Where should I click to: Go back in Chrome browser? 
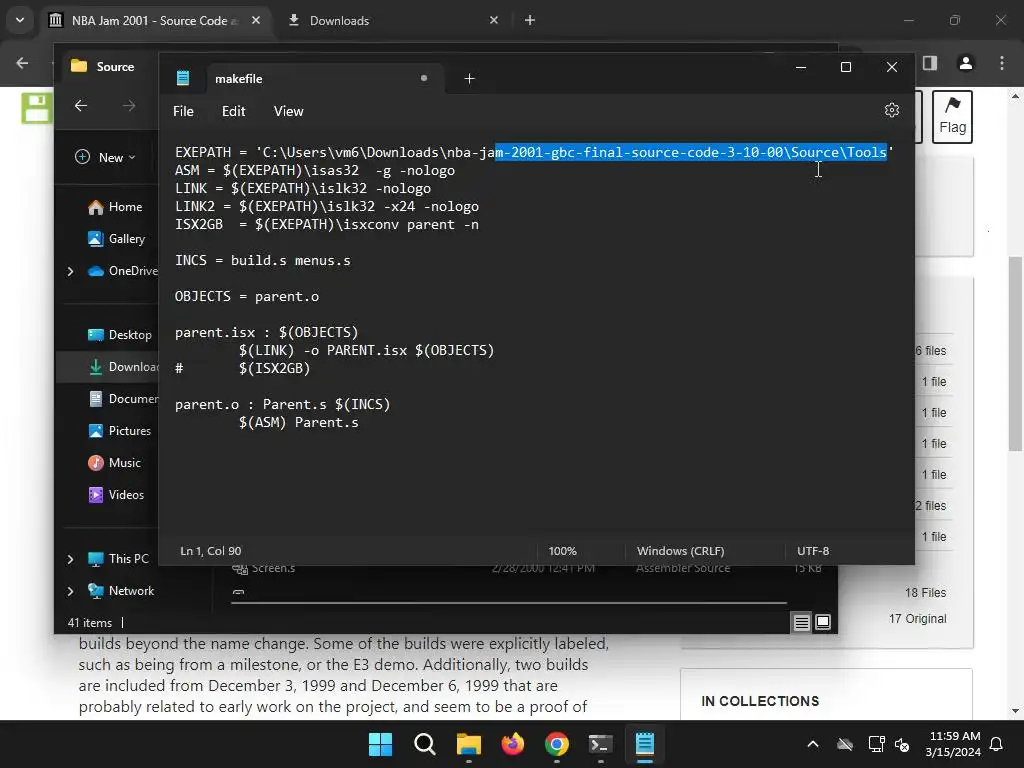tap(22, 63)
